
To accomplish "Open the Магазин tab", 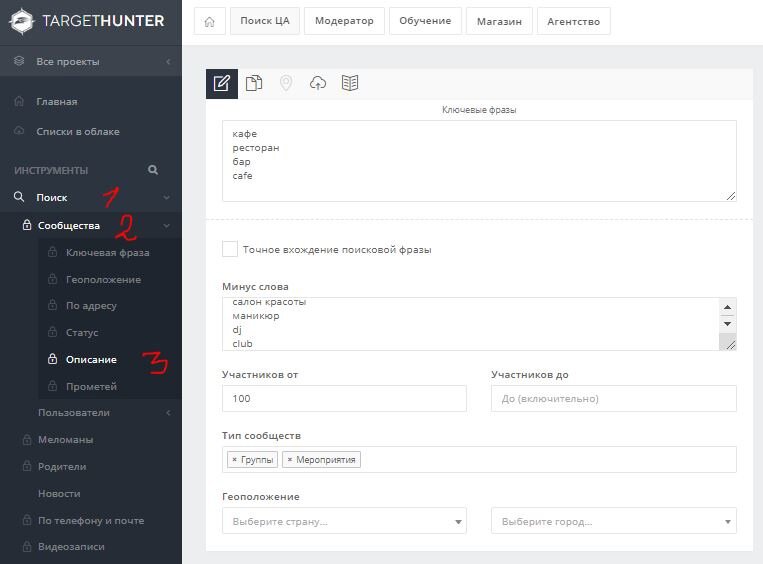I will (499, 21).
